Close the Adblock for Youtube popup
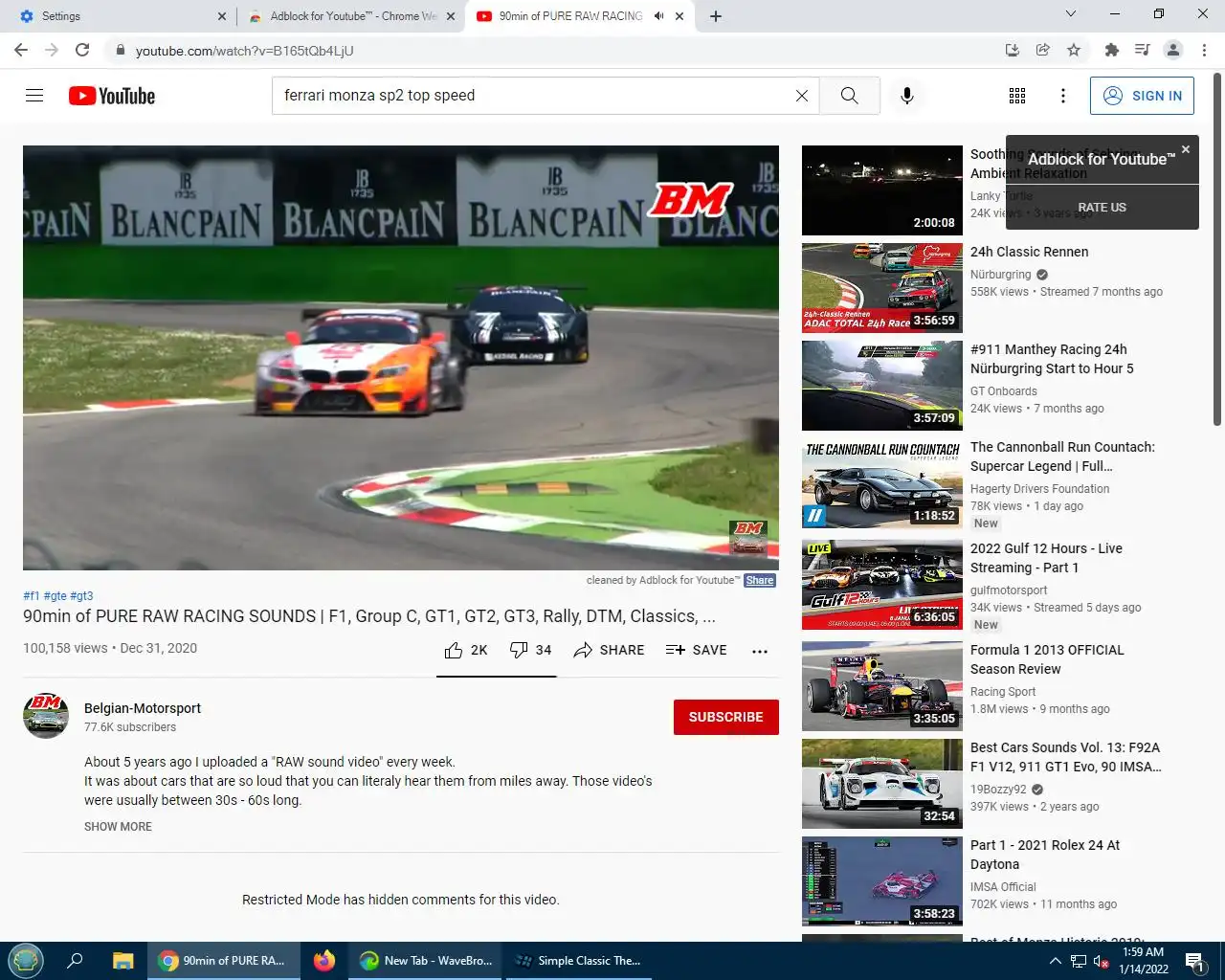Screen dimensions: 1225x980 pos(1186,149)
